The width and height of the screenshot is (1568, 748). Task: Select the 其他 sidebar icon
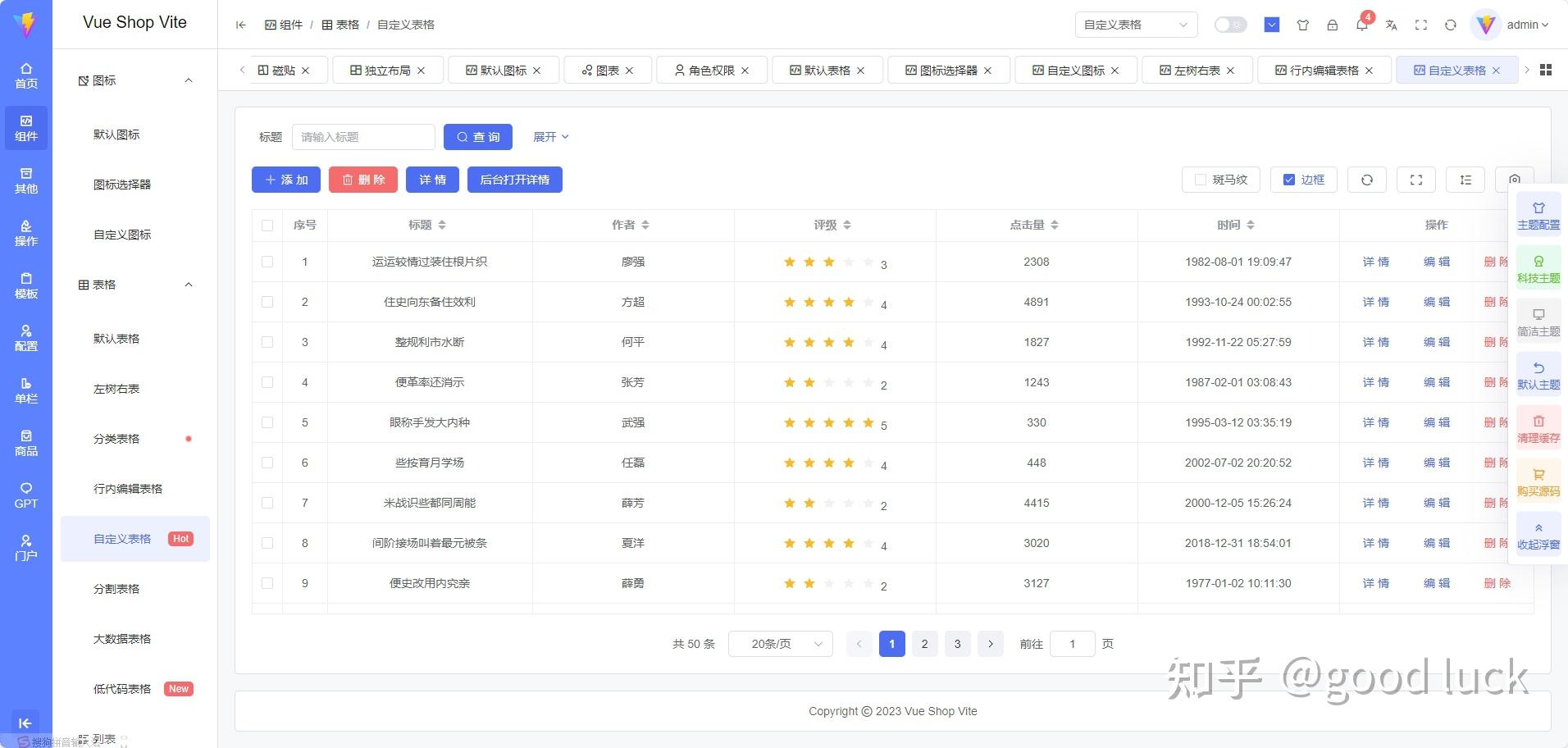(x=26, y=180)
